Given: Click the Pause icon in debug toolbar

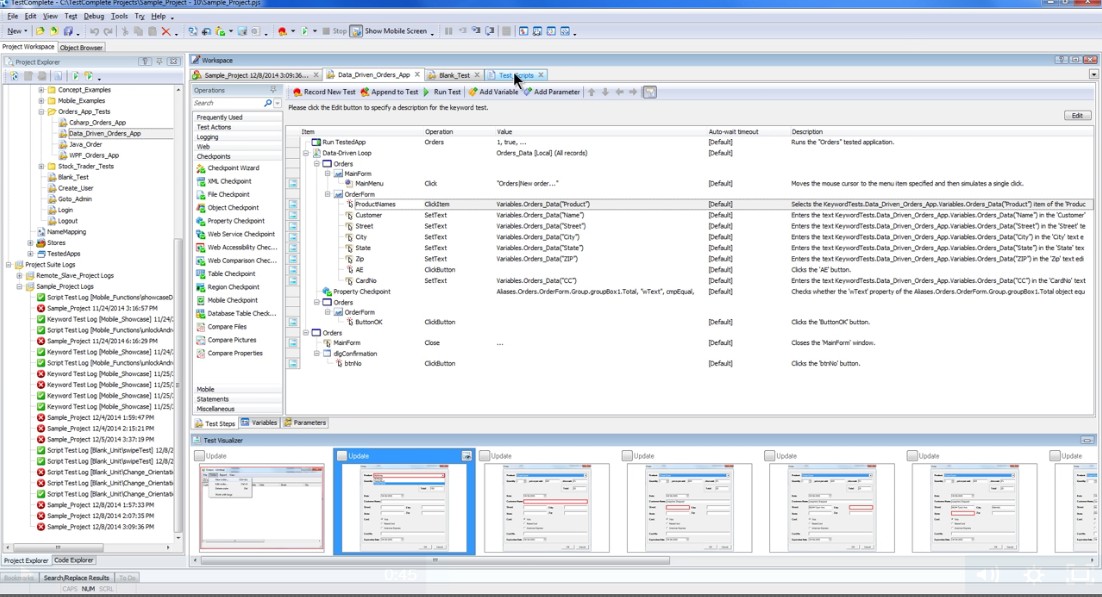Looking at the screenshot, I should [448, 32].
